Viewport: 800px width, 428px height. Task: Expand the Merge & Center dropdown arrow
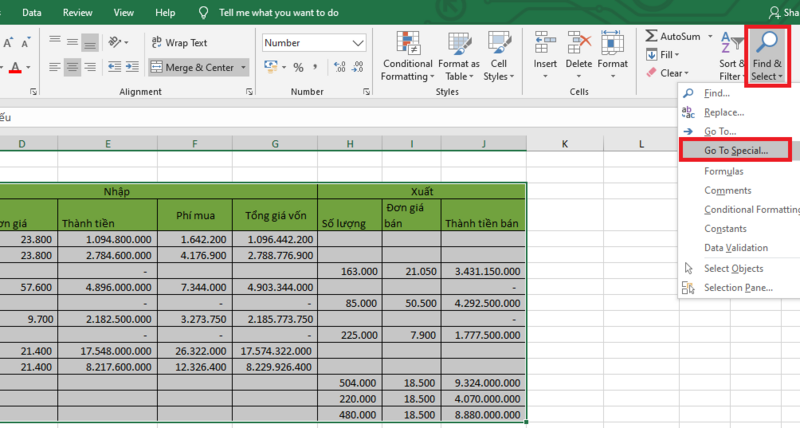(x=245, y=68)
